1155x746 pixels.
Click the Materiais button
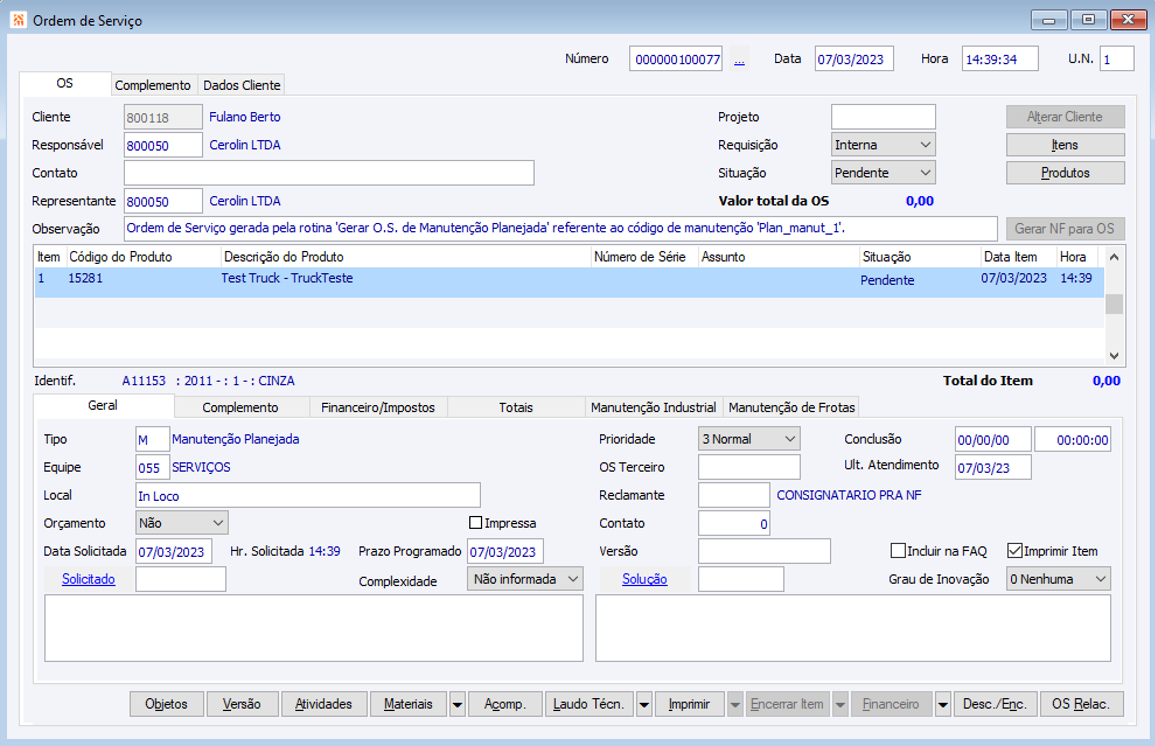click(408, 704)
